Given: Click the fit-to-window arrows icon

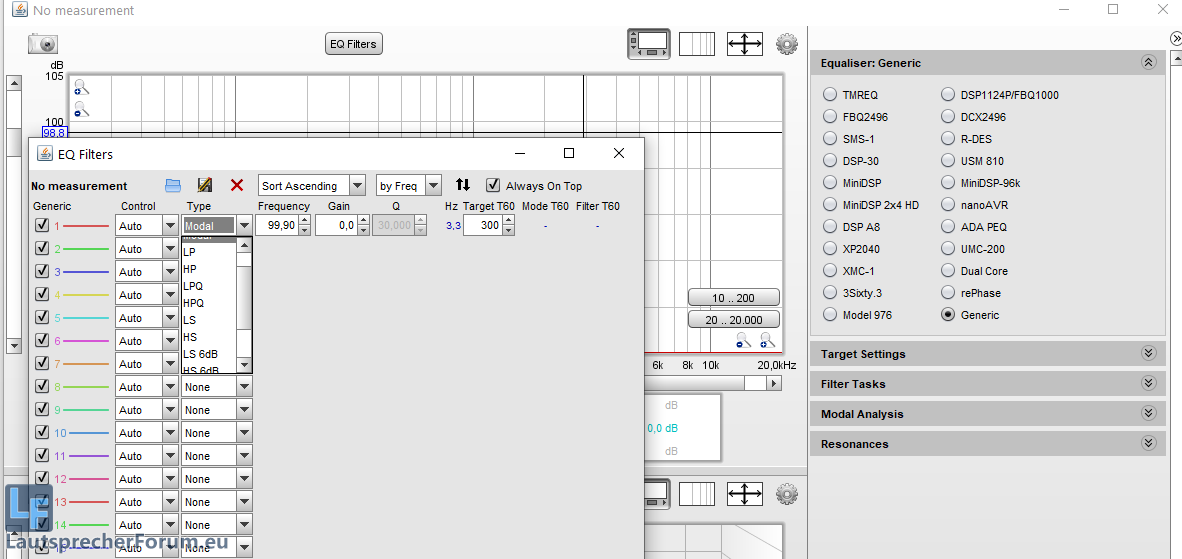Looking at the screenshot, I should coord(744,44).
